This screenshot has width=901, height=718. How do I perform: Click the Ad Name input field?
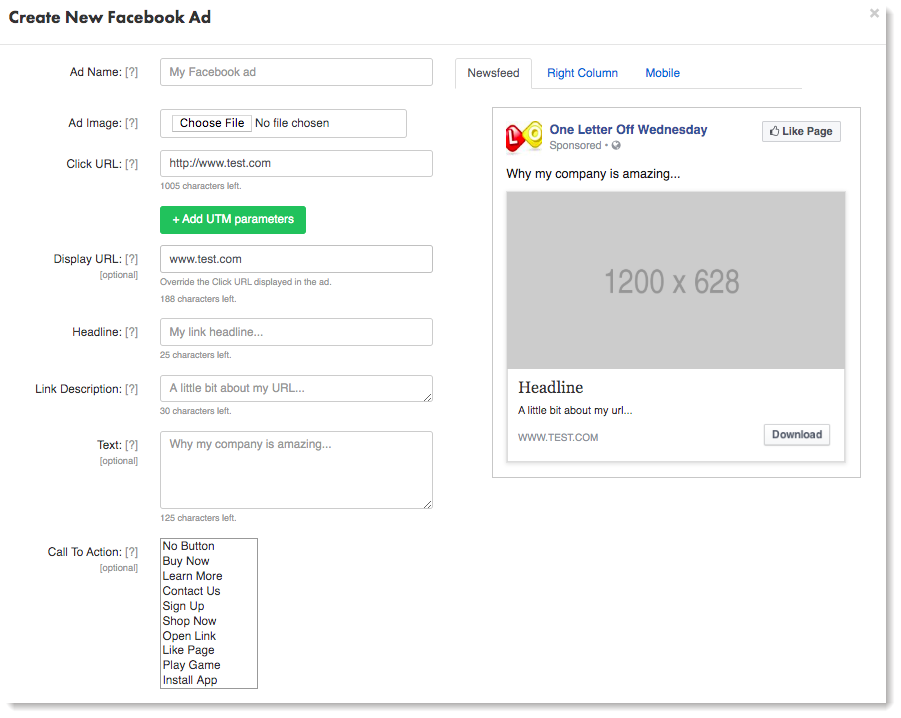pyautogui.click(x=296, y=72)
